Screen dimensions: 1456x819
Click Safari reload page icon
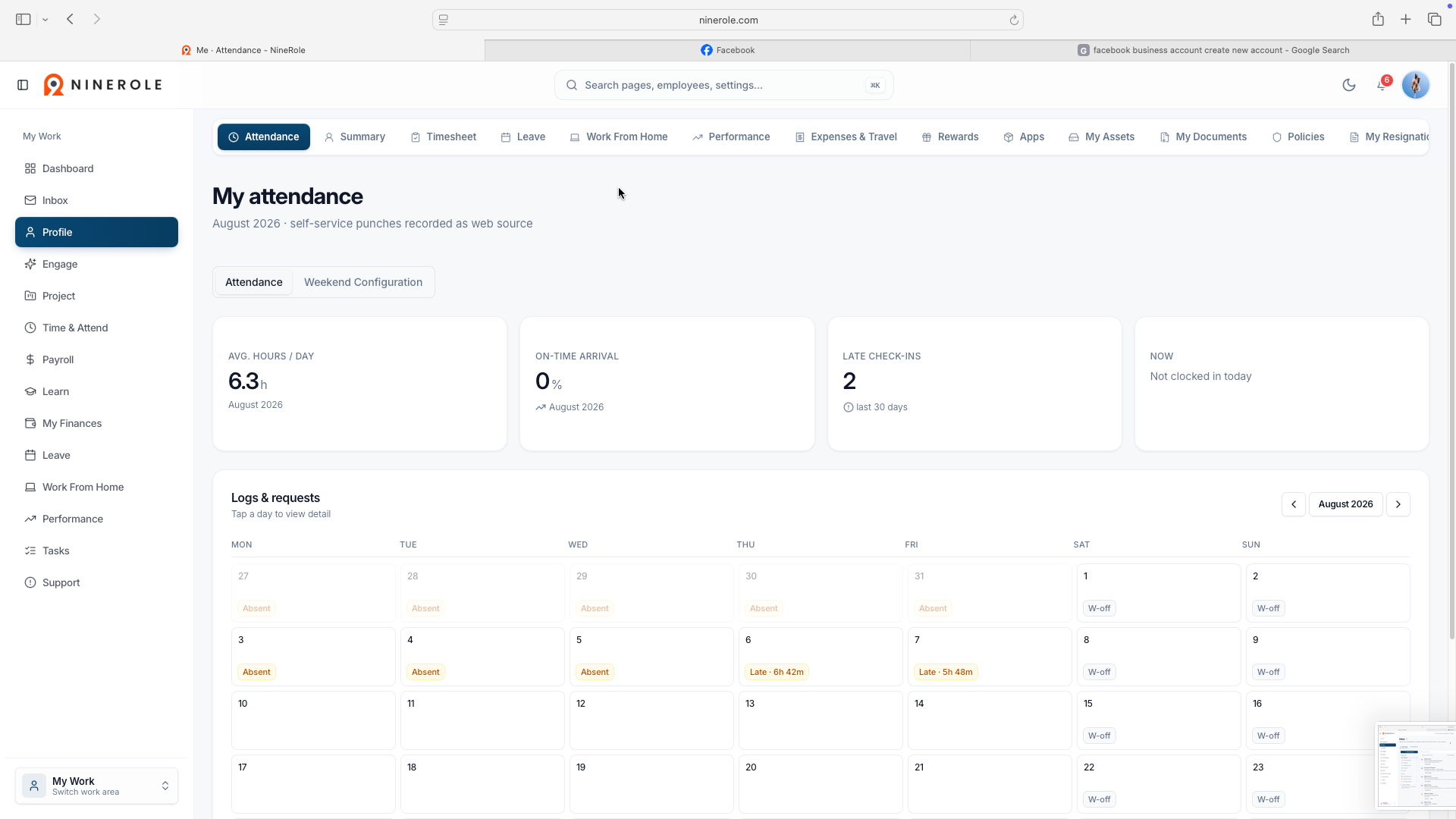(1013, 20)
